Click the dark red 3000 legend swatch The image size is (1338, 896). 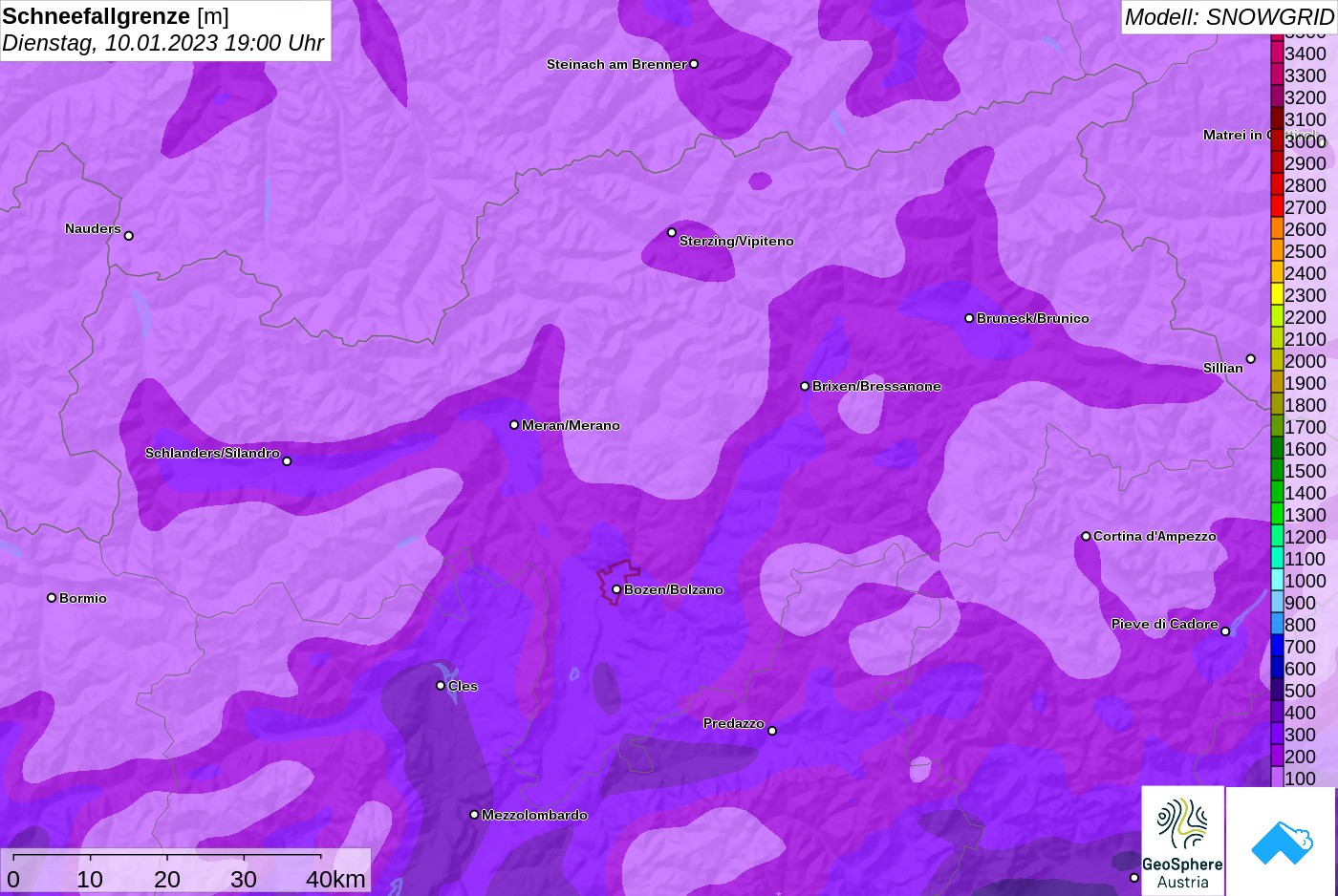click(x=1277, y=140)
